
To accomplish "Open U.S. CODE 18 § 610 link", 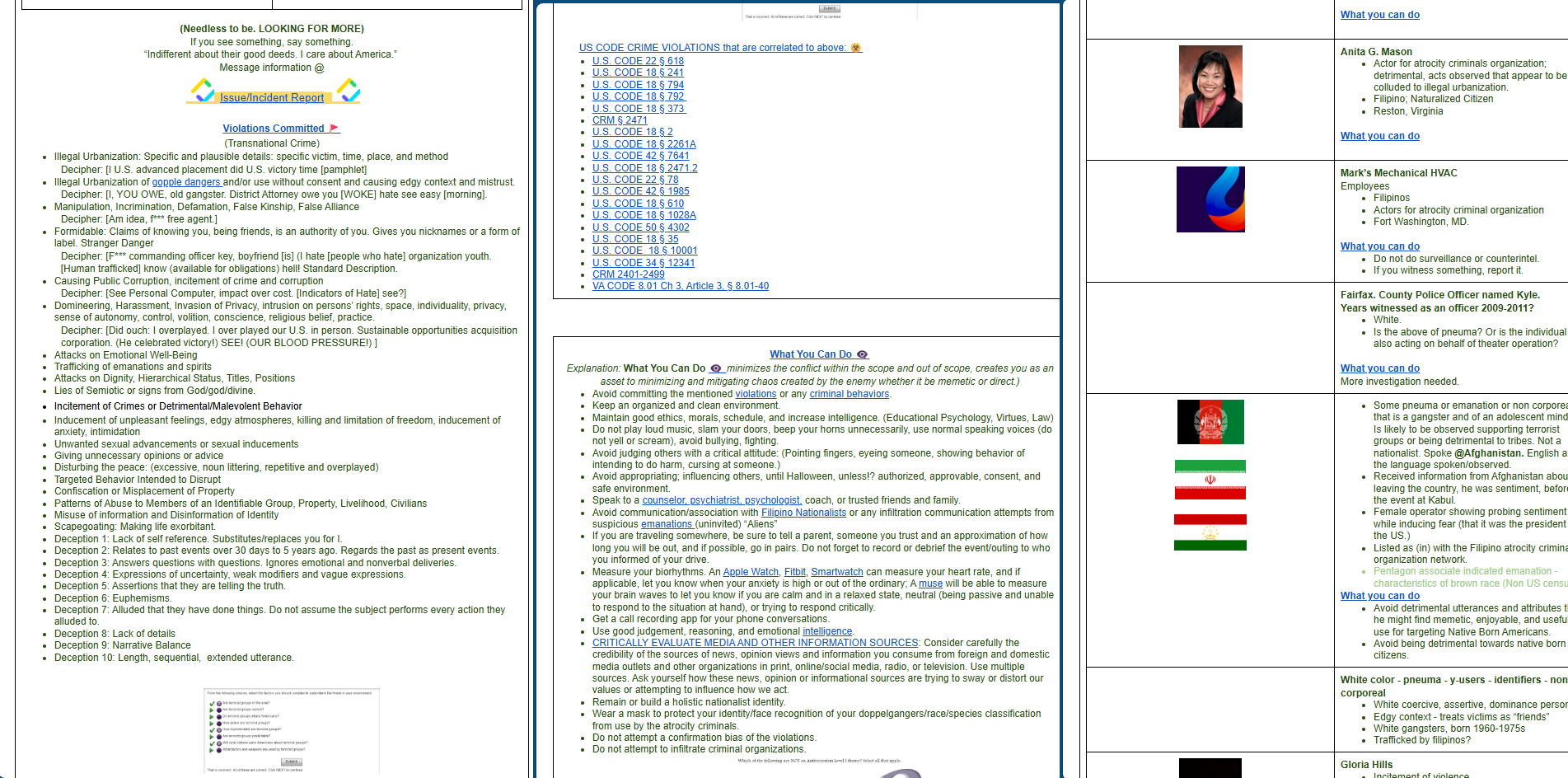I will click(638, 204).
